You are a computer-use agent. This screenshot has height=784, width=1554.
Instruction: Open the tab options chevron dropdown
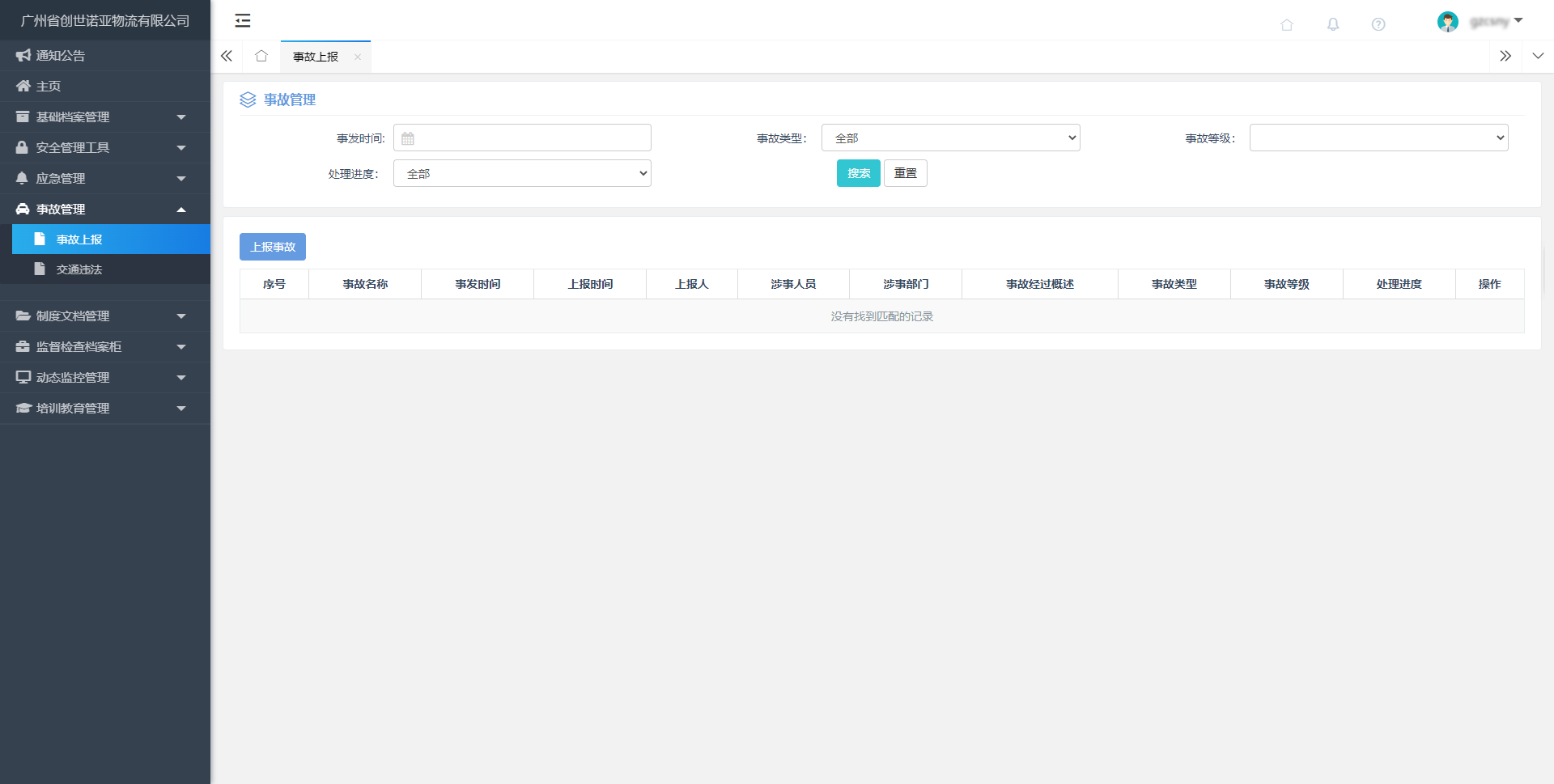click(x=1537, y=56)
